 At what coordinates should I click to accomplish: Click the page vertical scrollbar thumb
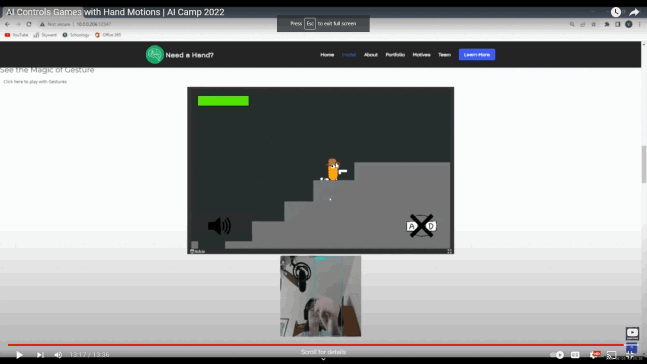coord(644,164)
